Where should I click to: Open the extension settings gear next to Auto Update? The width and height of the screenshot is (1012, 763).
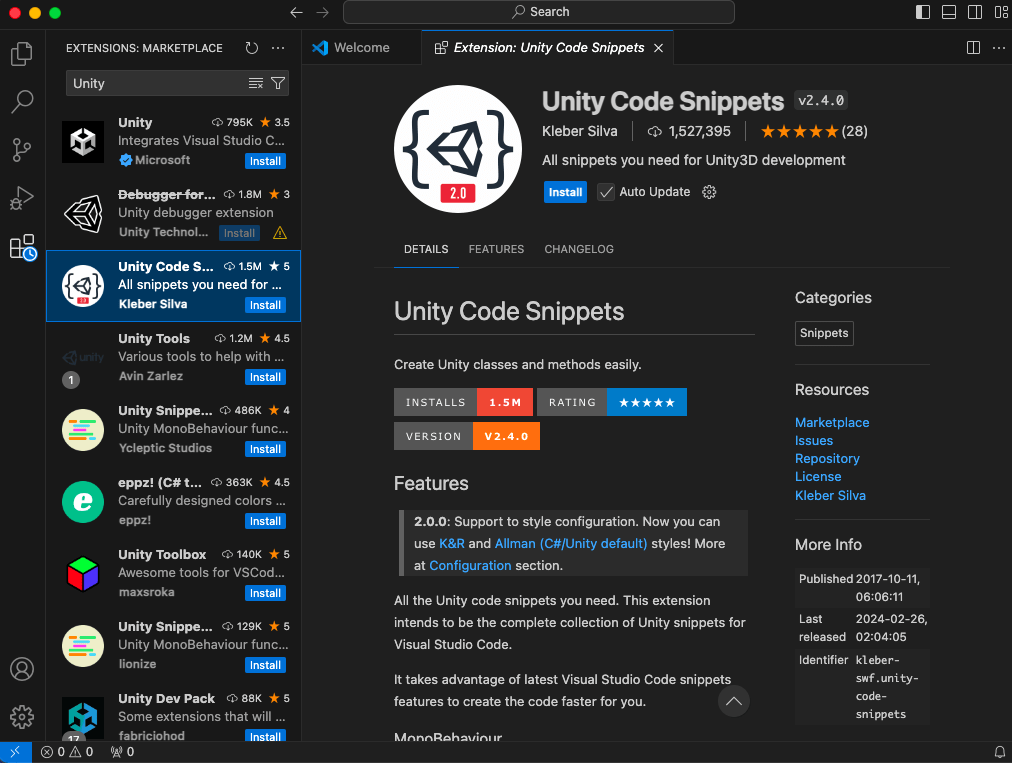click(709, 192)
